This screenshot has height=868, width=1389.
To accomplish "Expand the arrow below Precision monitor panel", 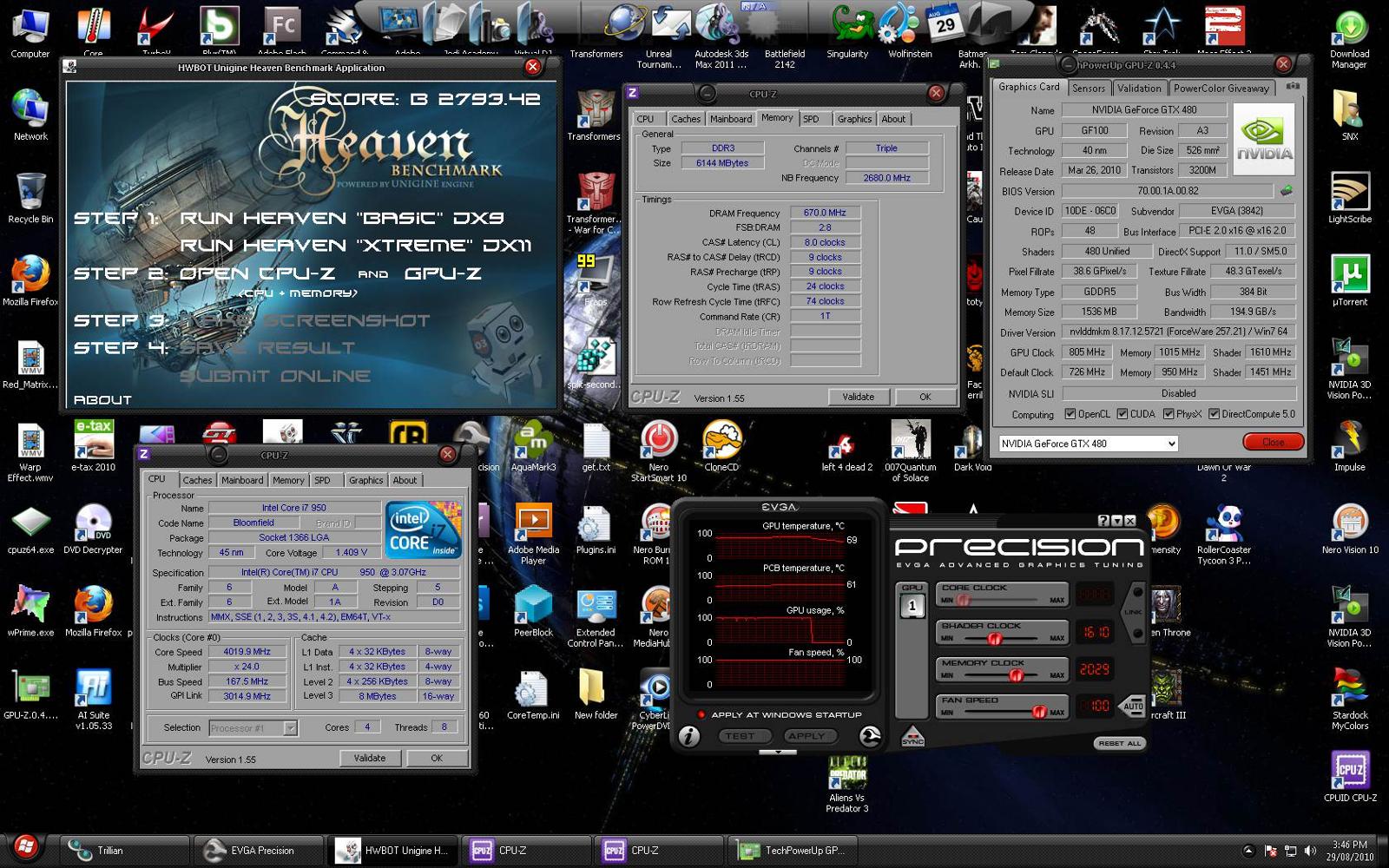I will coord(777,752).
